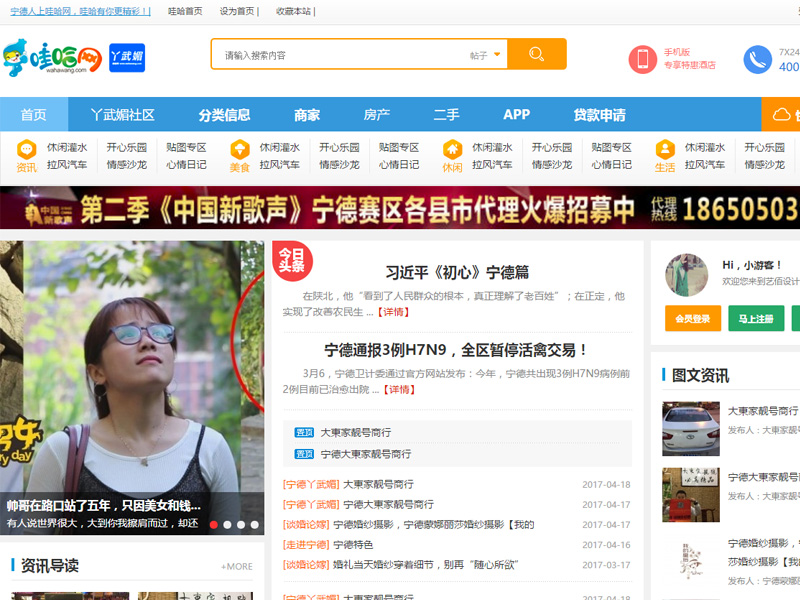
Task: Click 设为首页 in the top bar
Action: pyautogui.click(x=237, y=11)
